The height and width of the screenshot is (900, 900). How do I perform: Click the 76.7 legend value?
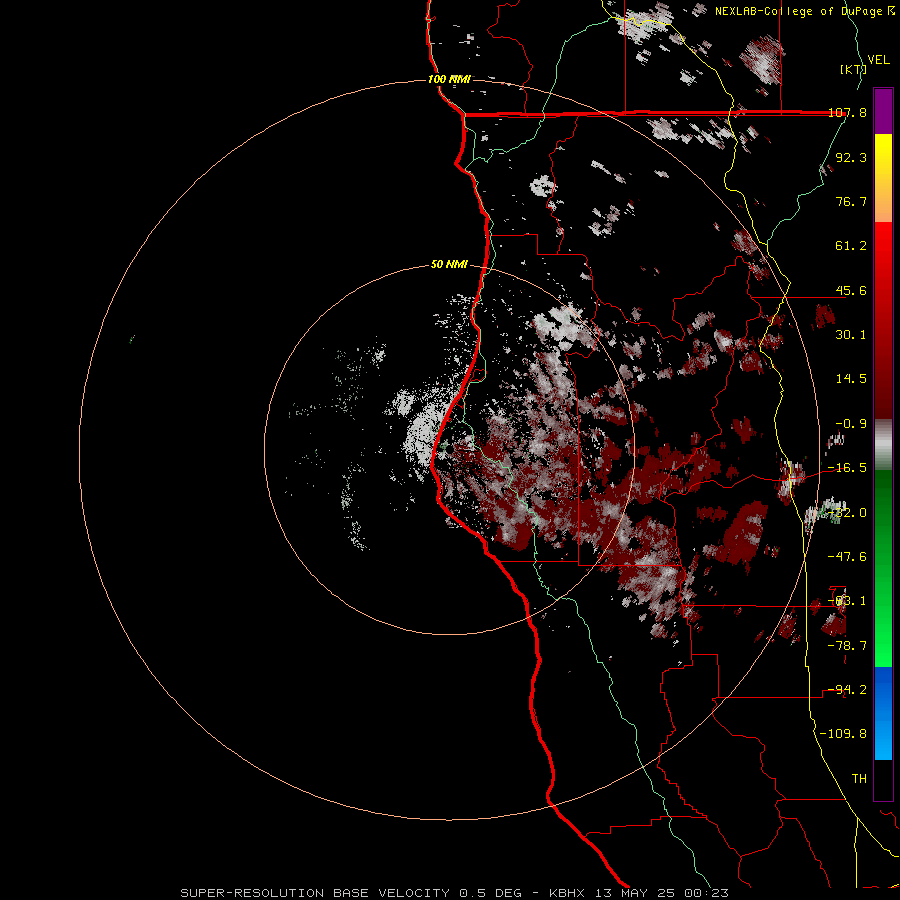[851, 201]
